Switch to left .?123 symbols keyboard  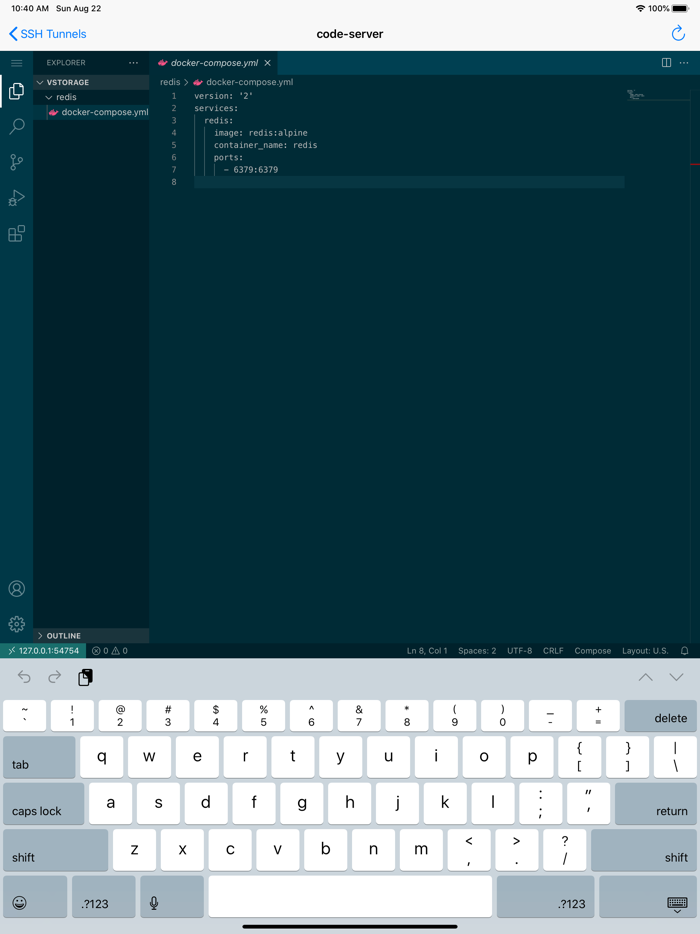[x=104, y=896]
